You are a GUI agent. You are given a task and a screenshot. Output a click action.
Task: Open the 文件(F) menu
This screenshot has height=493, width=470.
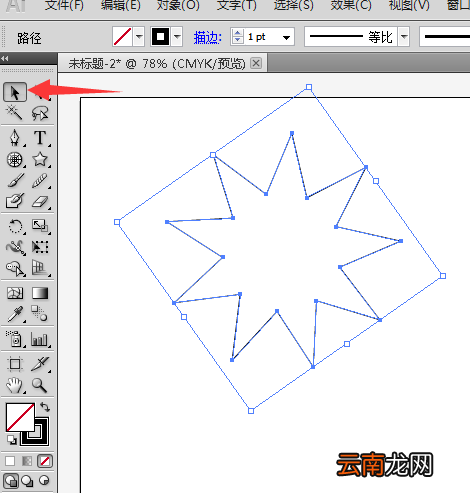pos(64,5)
